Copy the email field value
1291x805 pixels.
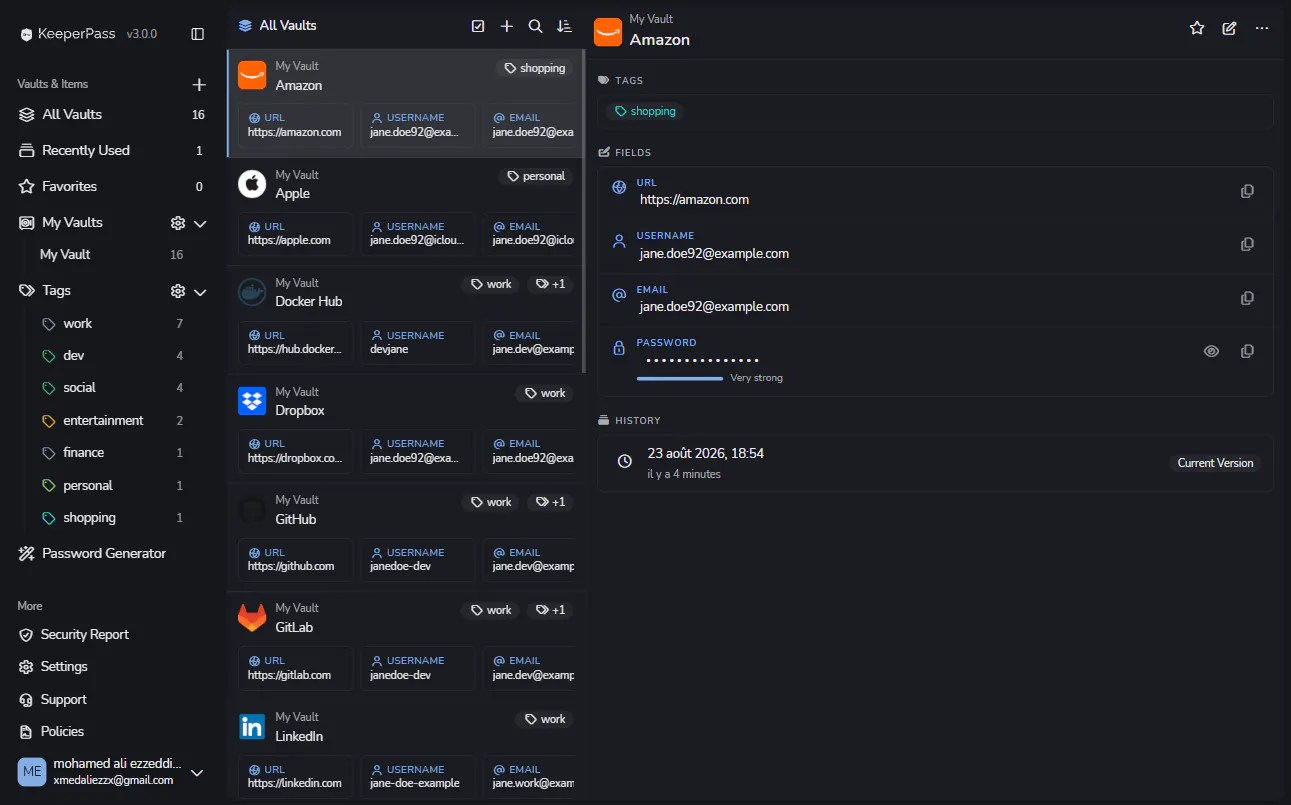[1247, 298]
